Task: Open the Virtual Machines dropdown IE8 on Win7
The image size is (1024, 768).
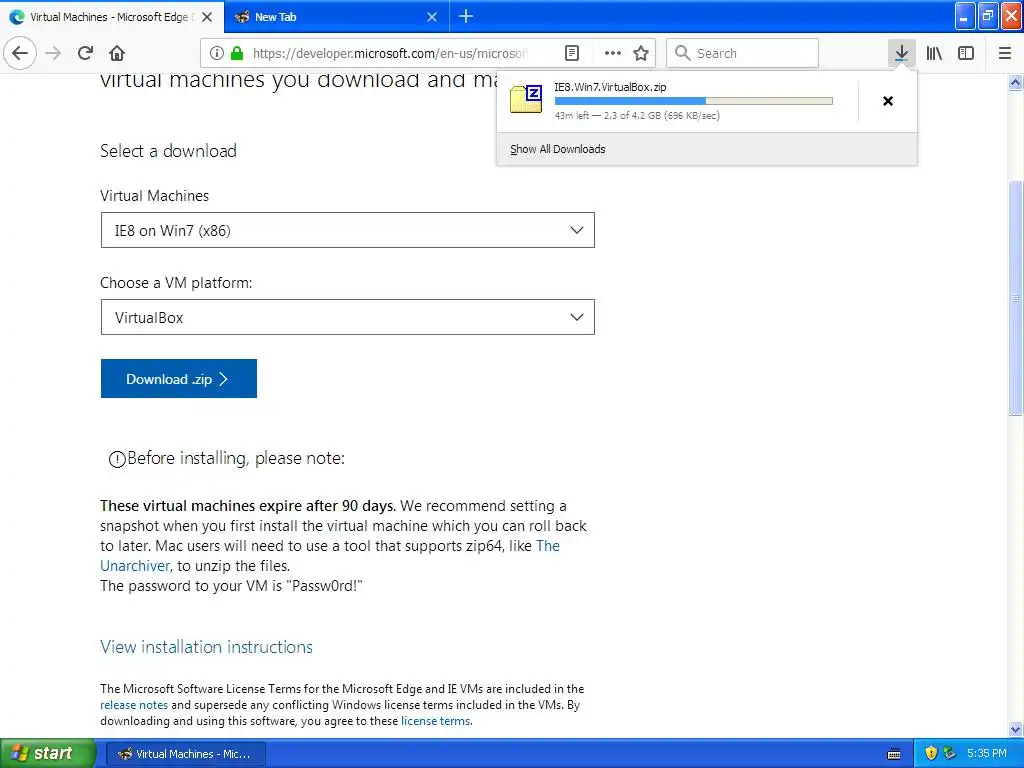Action: (347, 230)
